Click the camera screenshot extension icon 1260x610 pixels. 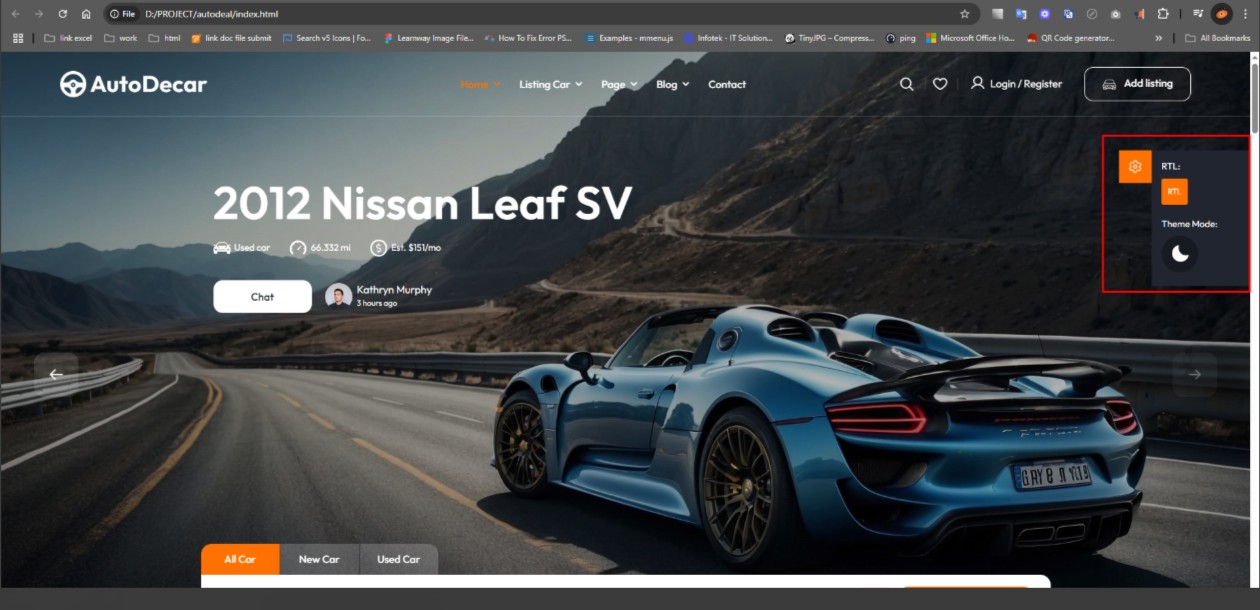click(1115, 14)
